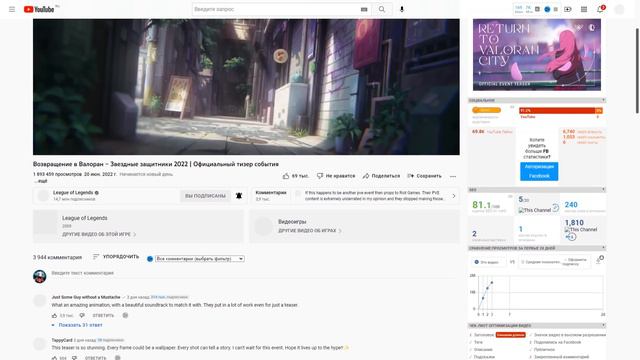
Task: Click the red warning badge beside Заголовок
Action: click(510, 335)
